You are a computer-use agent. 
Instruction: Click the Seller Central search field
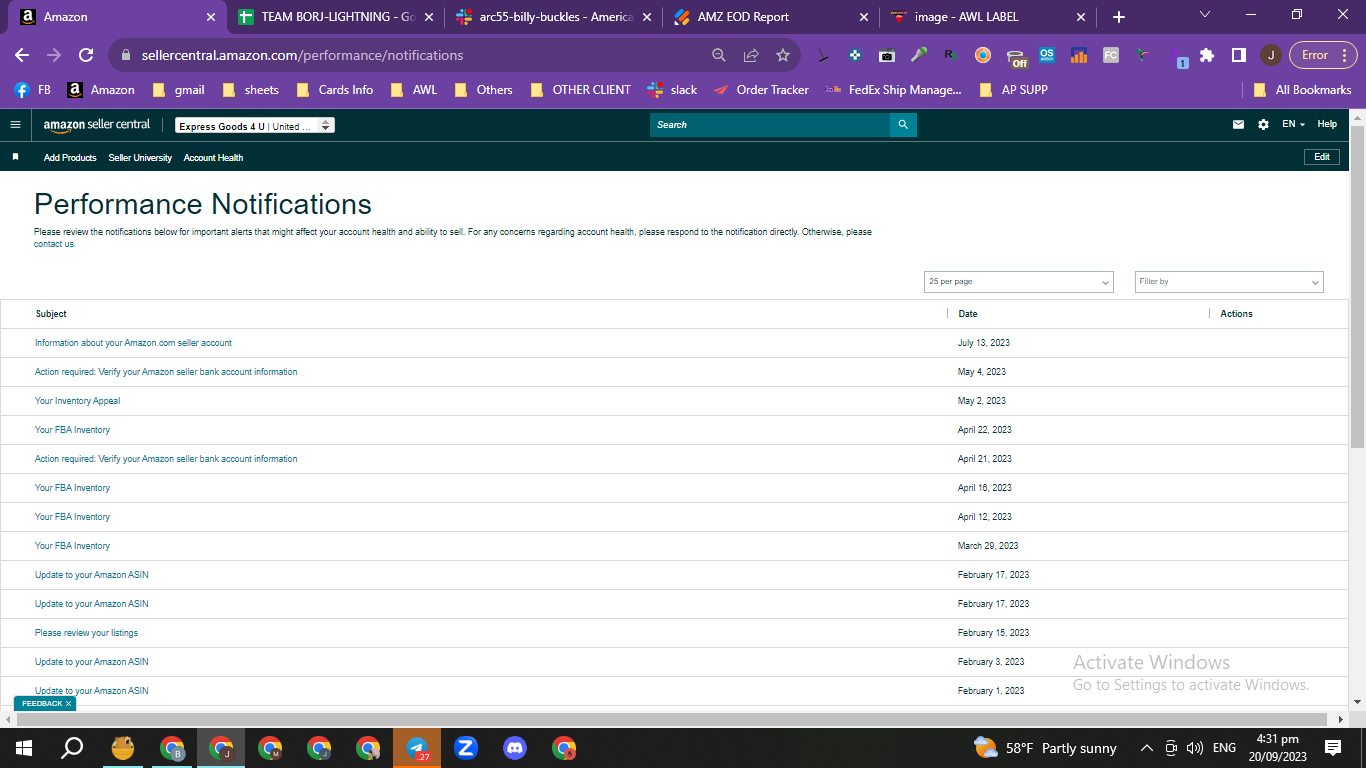770,125
